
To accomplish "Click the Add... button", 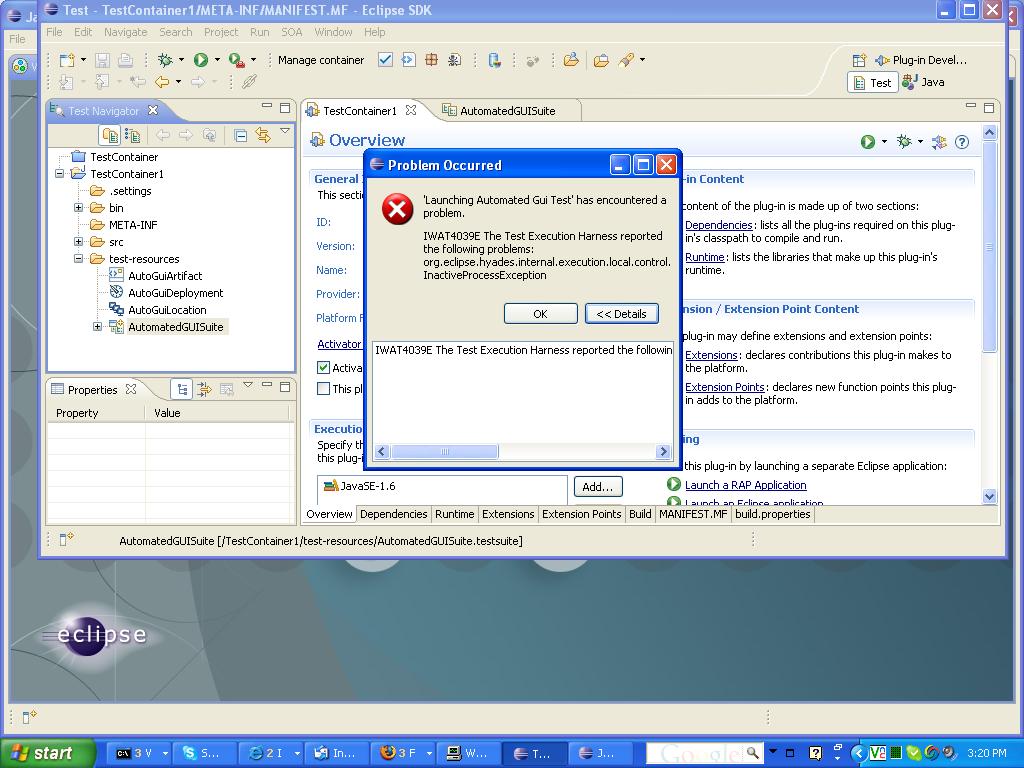I will [x=598, y=487].
